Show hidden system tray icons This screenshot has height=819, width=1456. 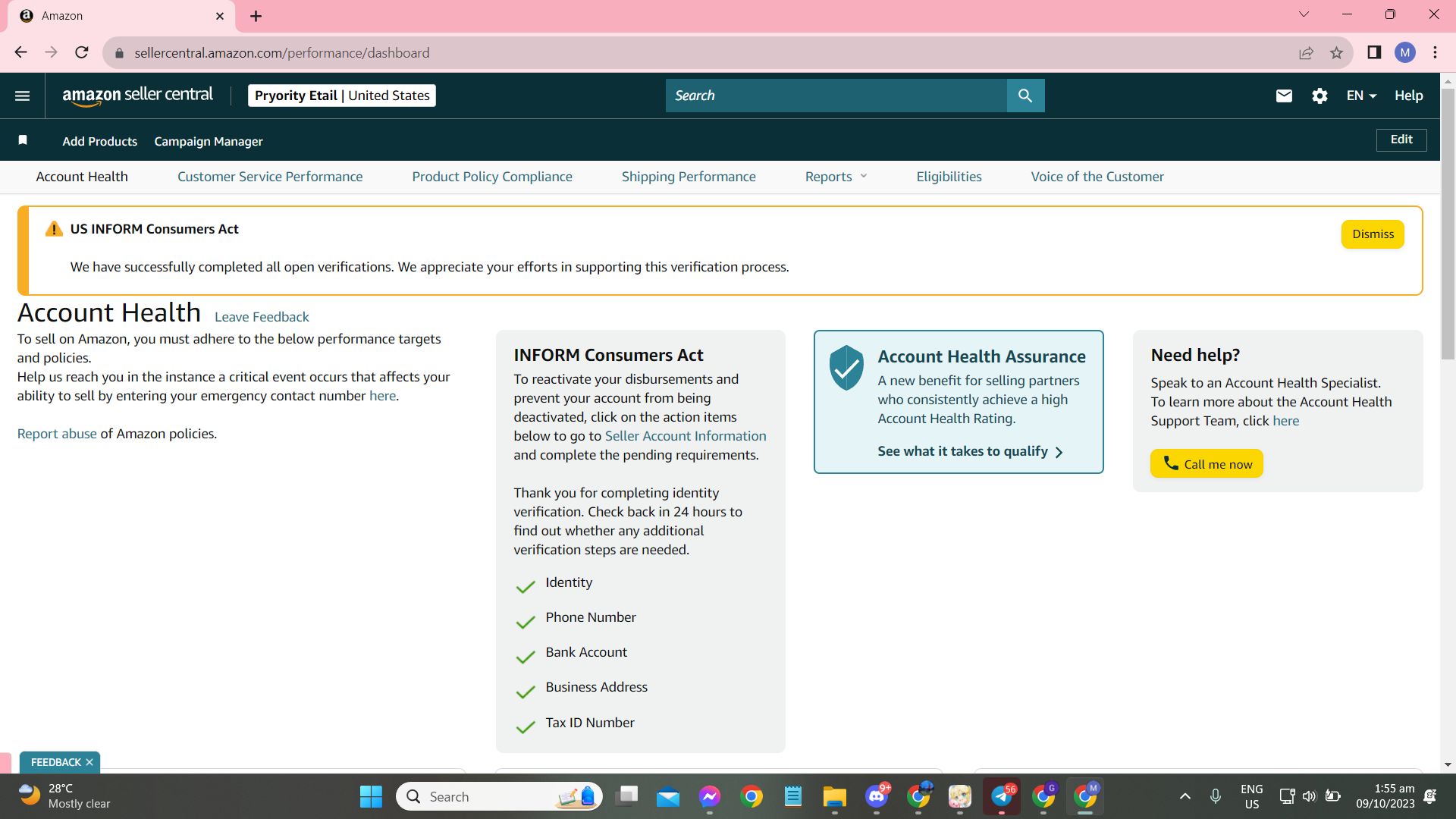[1185, 796]
